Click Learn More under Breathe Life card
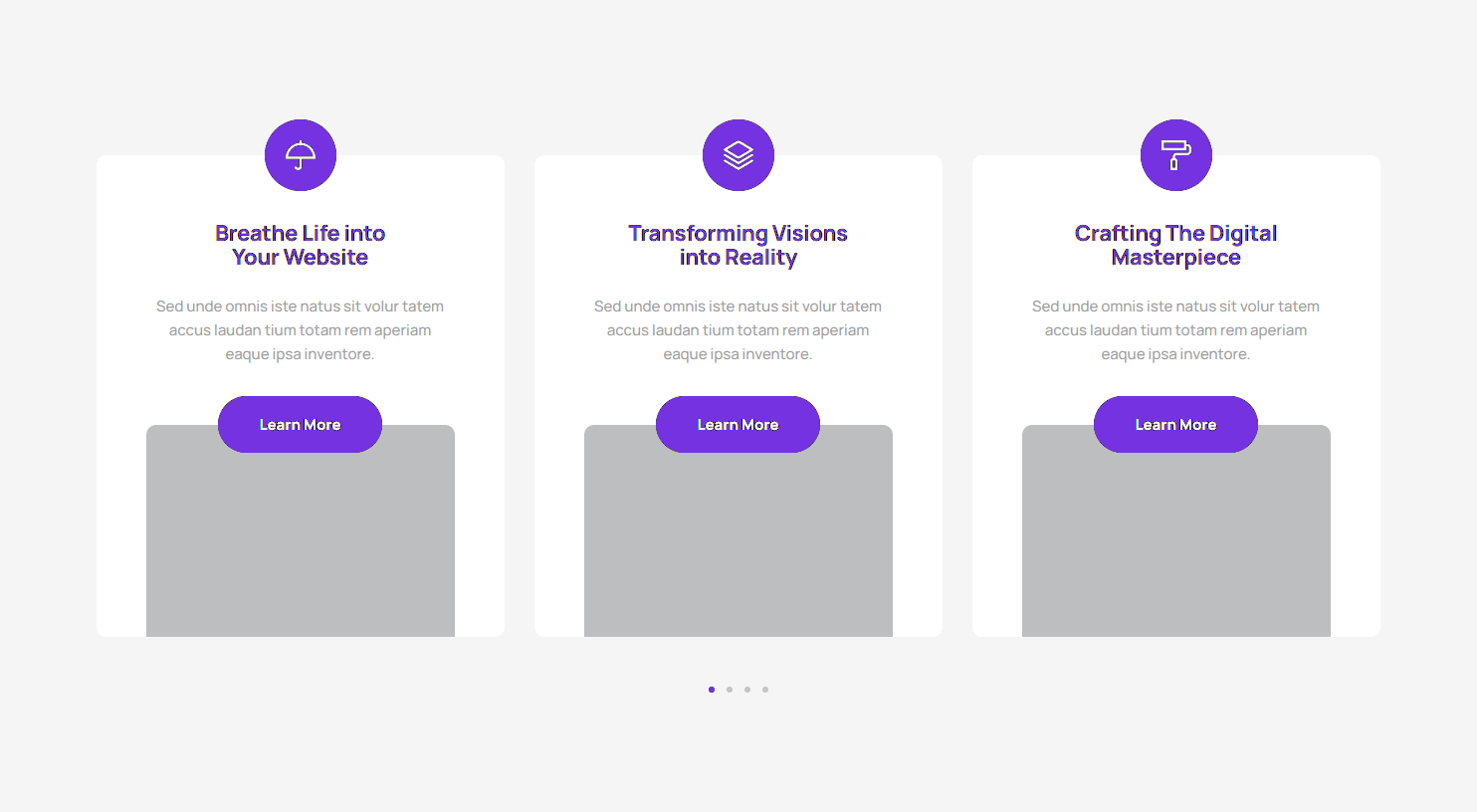This screenshot has width=1477, height=812. [301, 425]
